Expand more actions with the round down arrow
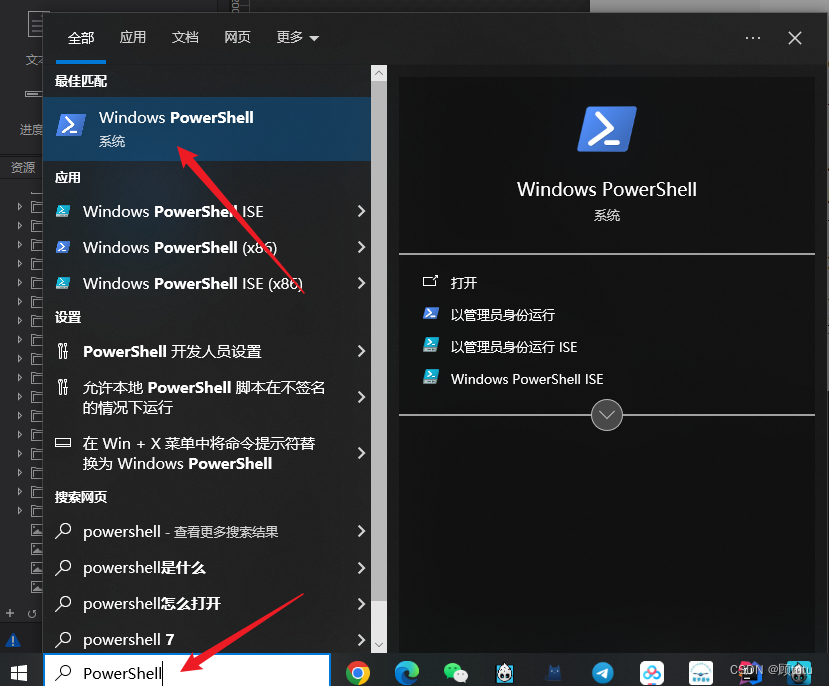The image size is (829, 686). tap(607, 415)
